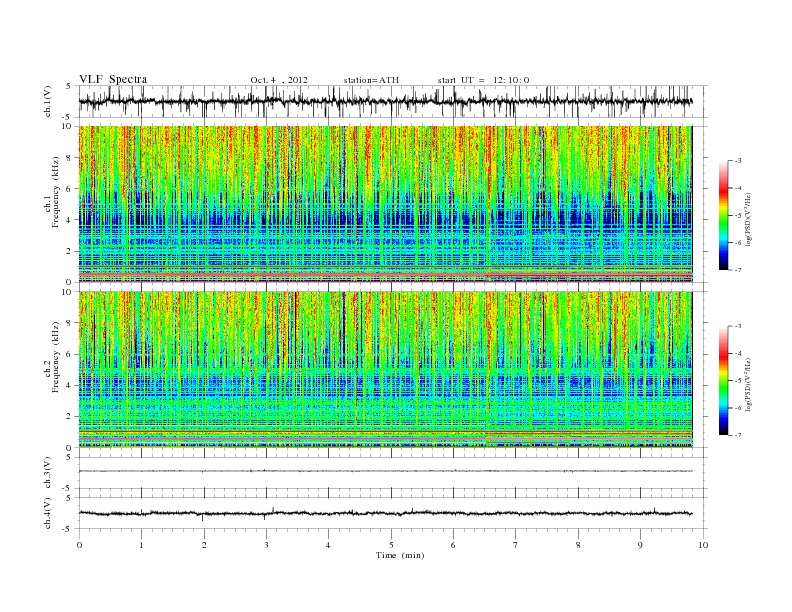The height and width of the screenshot is (612, 792).
Task: Click the ch.1 "Frequency (kHz)" axis label
Action: tap(55, 192)
